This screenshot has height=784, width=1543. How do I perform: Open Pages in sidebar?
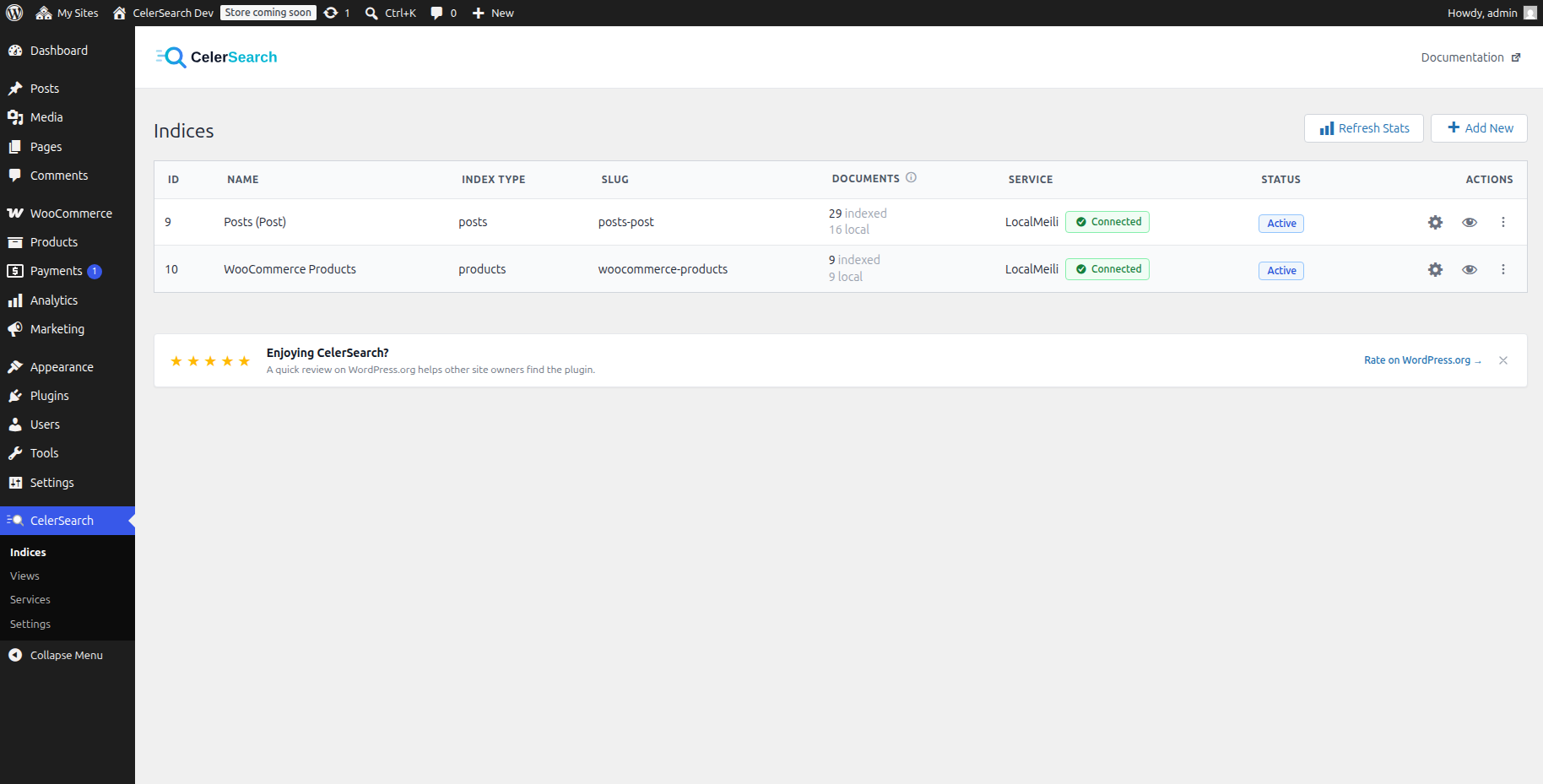click(x=68, y=147)
